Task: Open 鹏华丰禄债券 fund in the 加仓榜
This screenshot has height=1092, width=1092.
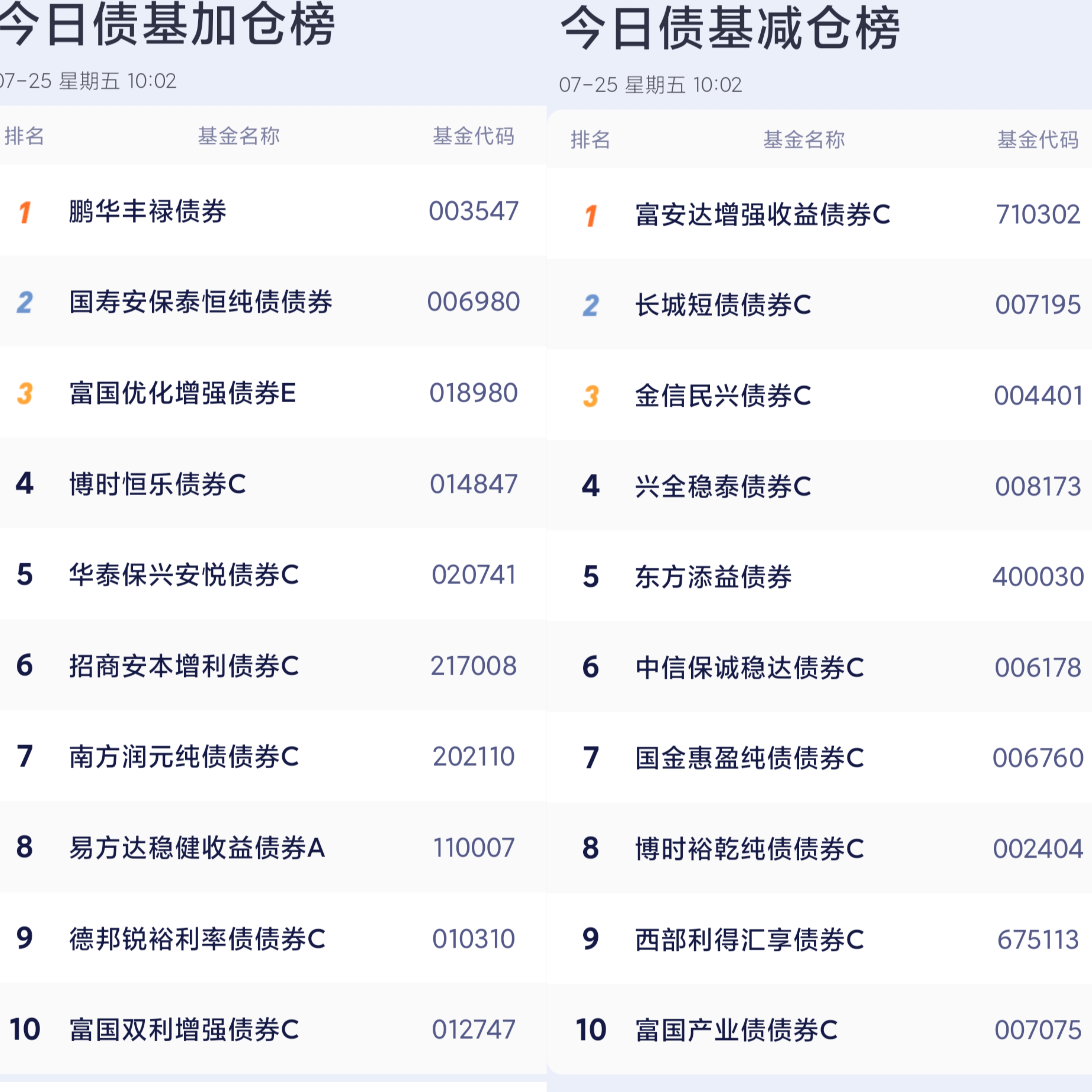Action: pos(147,211)
